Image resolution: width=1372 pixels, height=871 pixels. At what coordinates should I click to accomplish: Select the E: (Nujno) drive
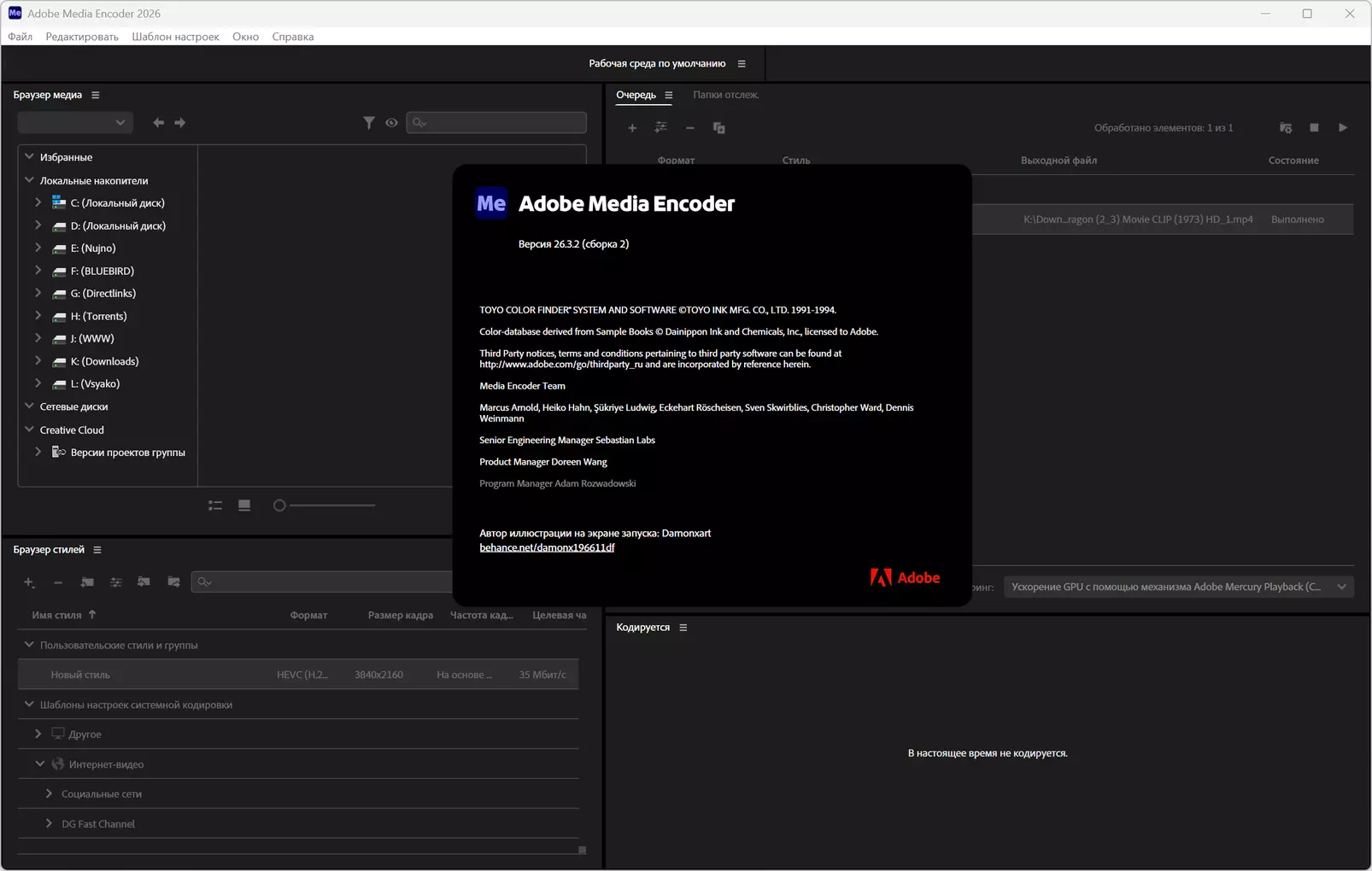coord(93,248)
